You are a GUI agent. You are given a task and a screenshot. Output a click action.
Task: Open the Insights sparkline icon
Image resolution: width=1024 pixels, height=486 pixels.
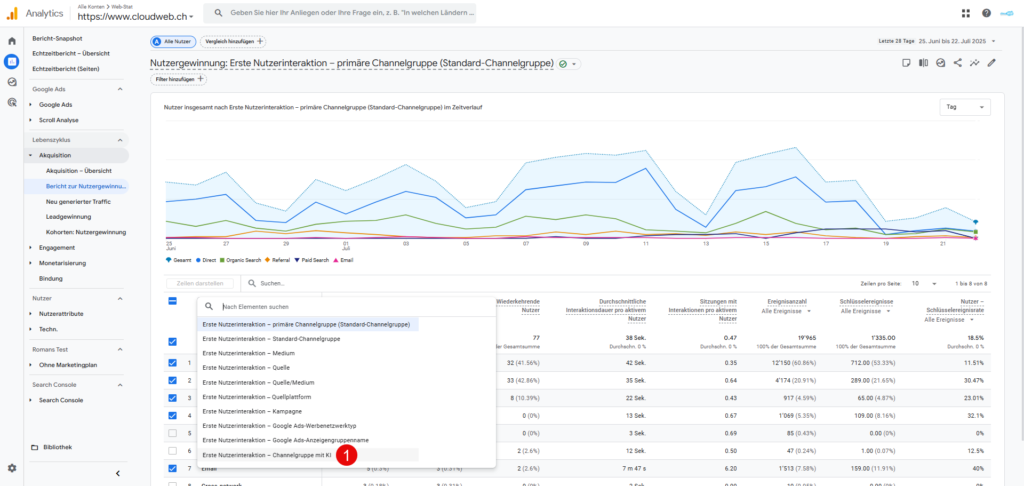click(974, 63)
